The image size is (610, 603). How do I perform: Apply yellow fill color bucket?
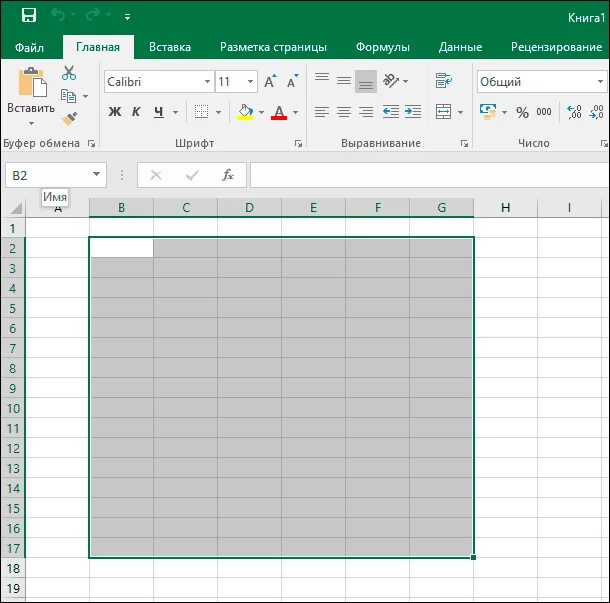point(245,112)
